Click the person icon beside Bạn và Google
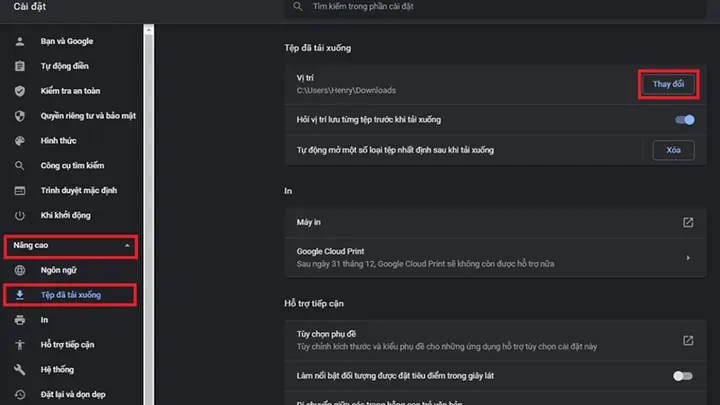Viewport: 720px width, 405px height. pos(19,41)
